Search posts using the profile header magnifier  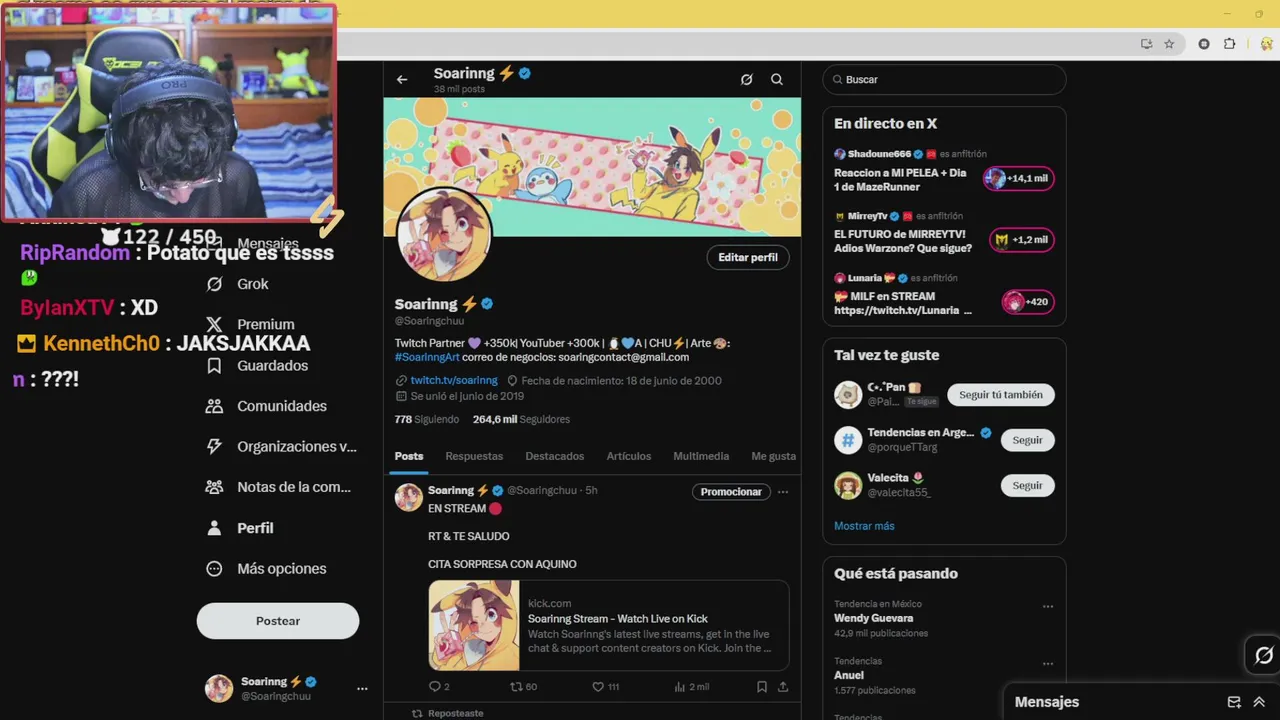(x=777, y=80)
